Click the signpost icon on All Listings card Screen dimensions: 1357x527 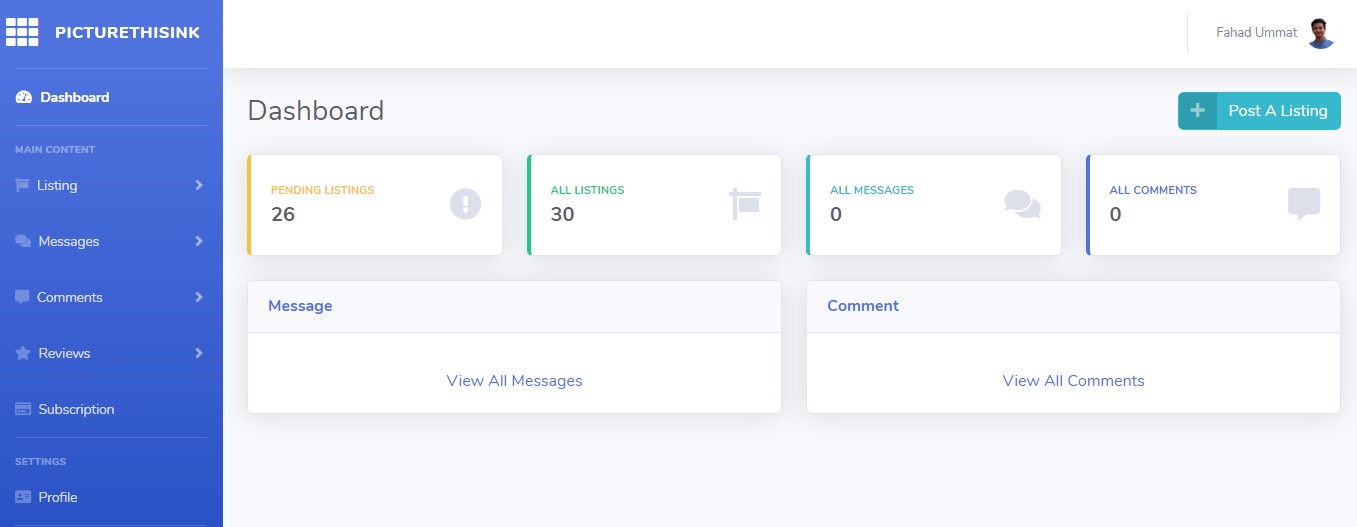point(745,204)
